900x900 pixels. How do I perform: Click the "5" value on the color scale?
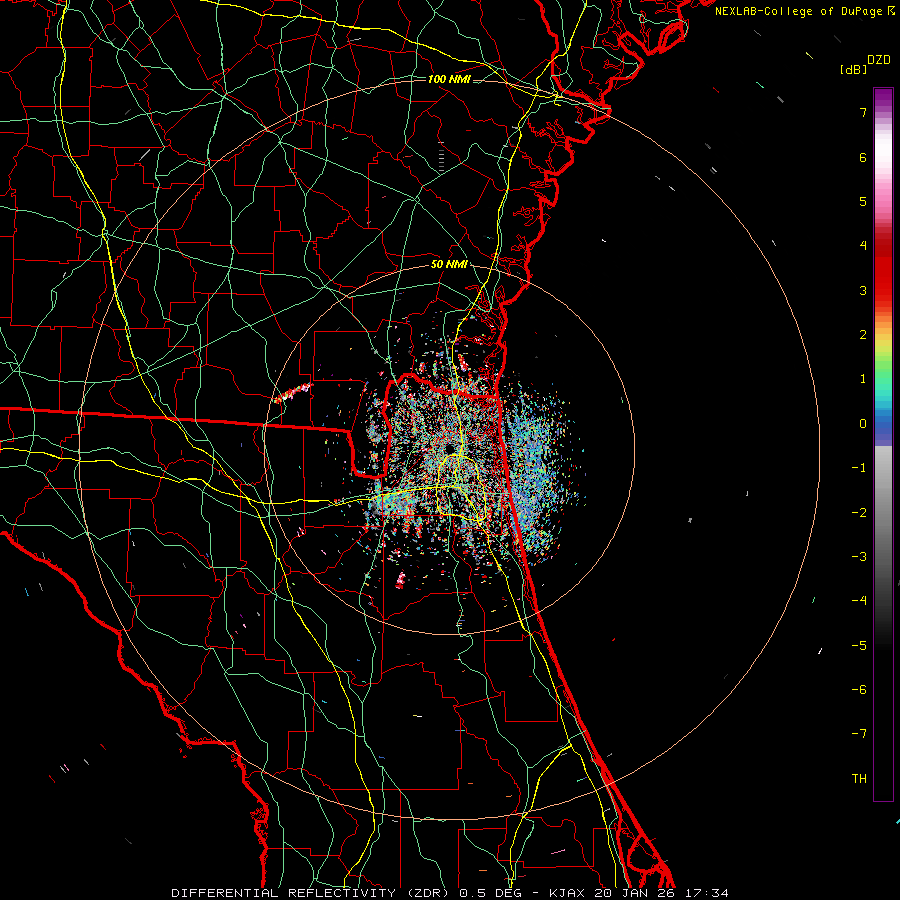tap(863, 201)
